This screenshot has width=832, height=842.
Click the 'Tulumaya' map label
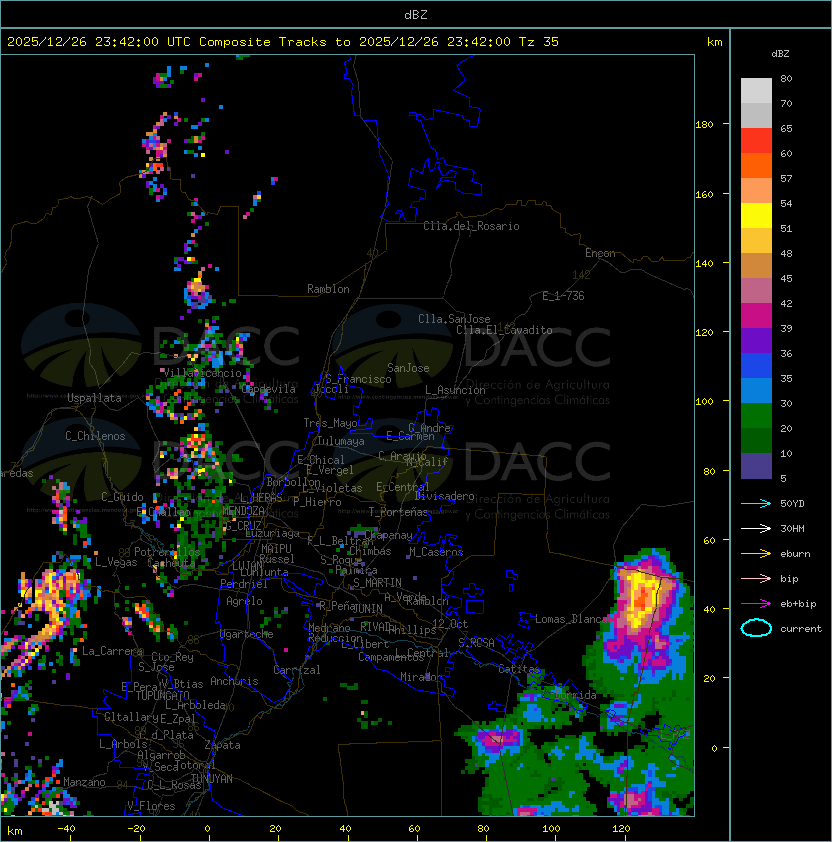click(341, 441)
